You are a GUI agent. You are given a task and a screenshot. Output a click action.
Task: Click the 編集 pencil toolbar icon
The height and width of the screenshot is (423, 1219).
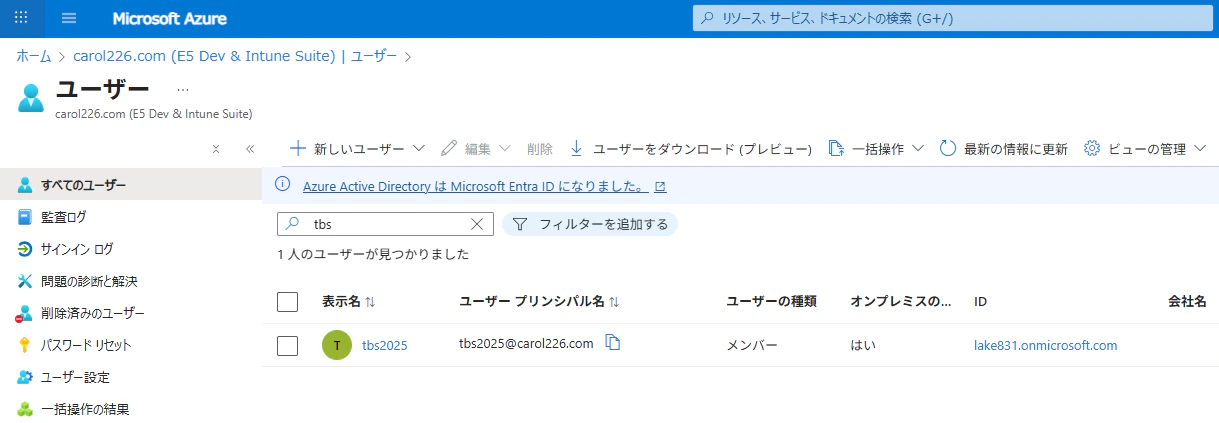(x=449, y=148)
